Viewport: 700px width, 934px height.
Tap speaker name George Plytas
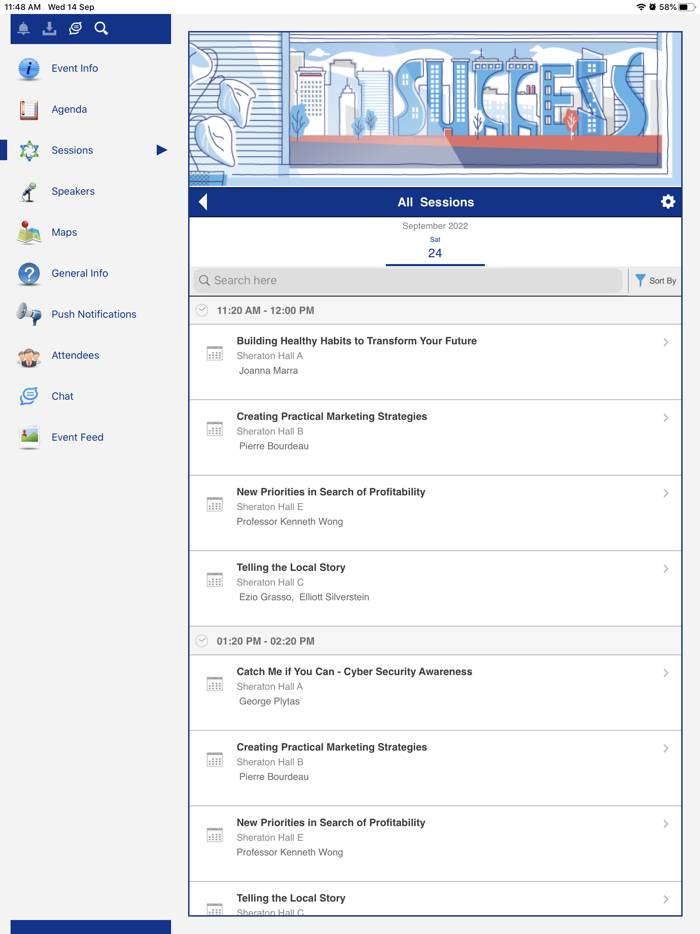tap(269, 701)
